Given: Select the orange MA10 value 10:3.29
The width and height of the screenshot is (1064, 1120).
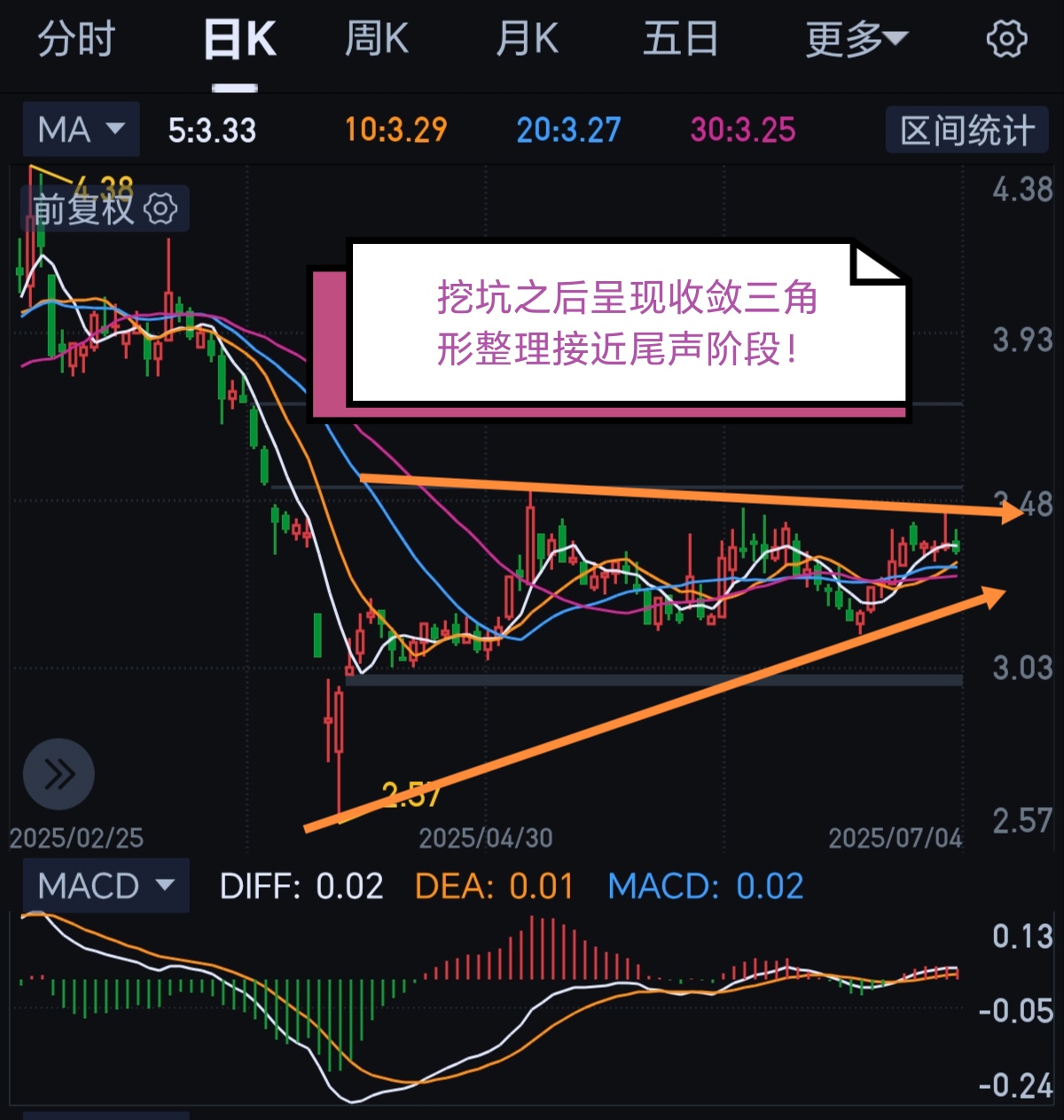Looking at the screenshot, I should [x=395, y=130].
